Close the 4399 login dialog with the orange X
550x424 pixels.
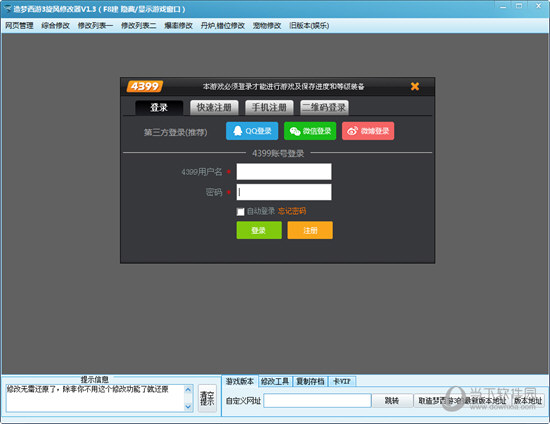coord(415,86)
